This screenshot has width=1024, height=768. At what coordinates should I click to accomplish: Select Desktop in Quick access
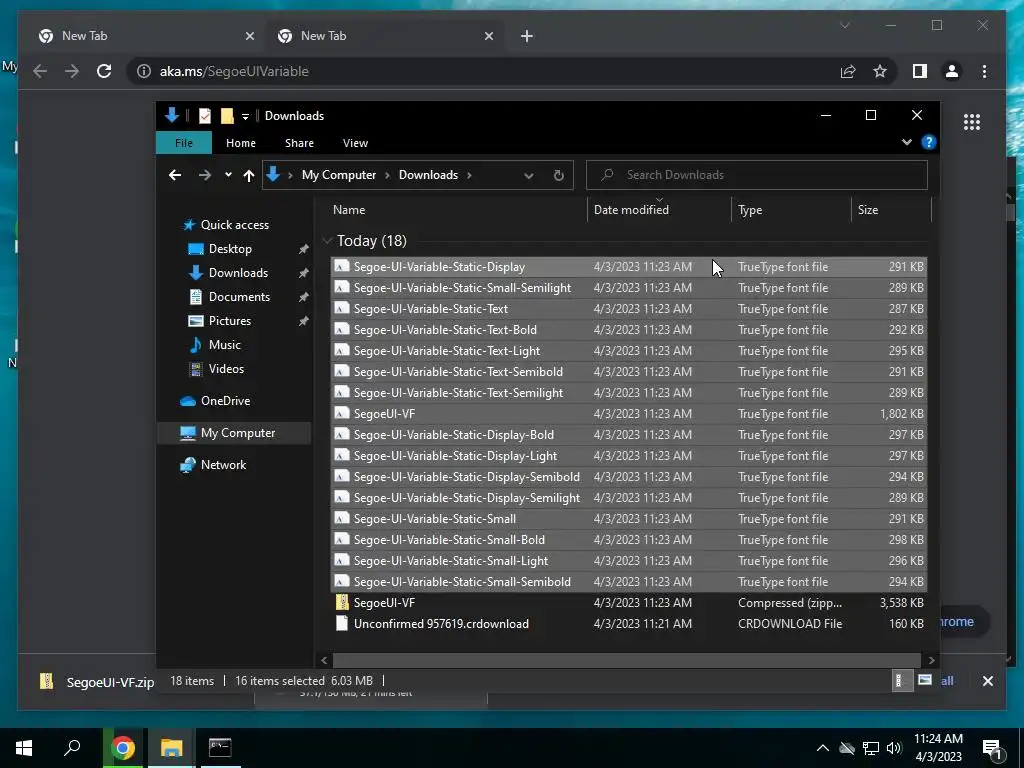coord(230,249)
